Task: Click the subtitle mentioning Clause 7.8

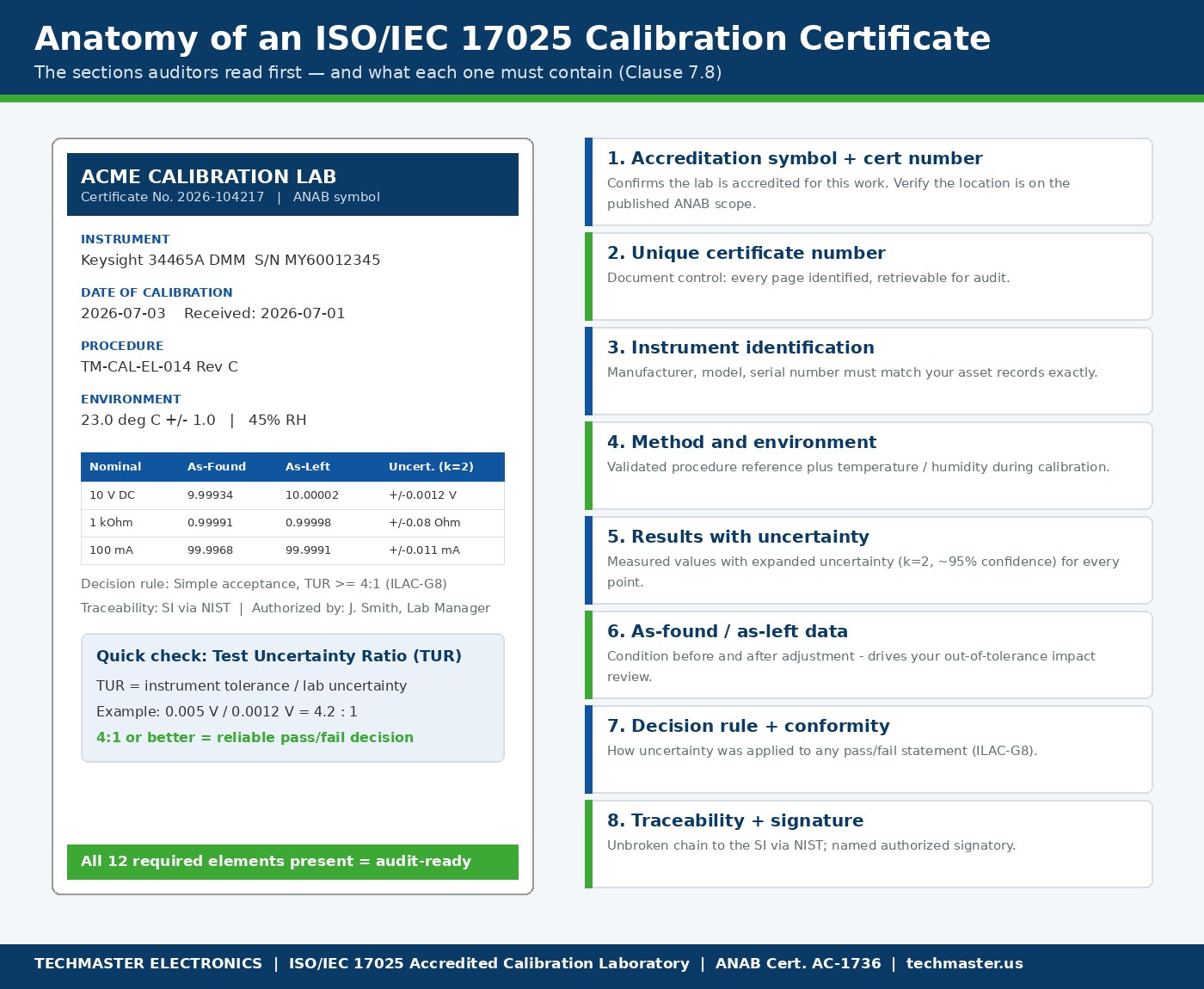Action: click(378, 72)
